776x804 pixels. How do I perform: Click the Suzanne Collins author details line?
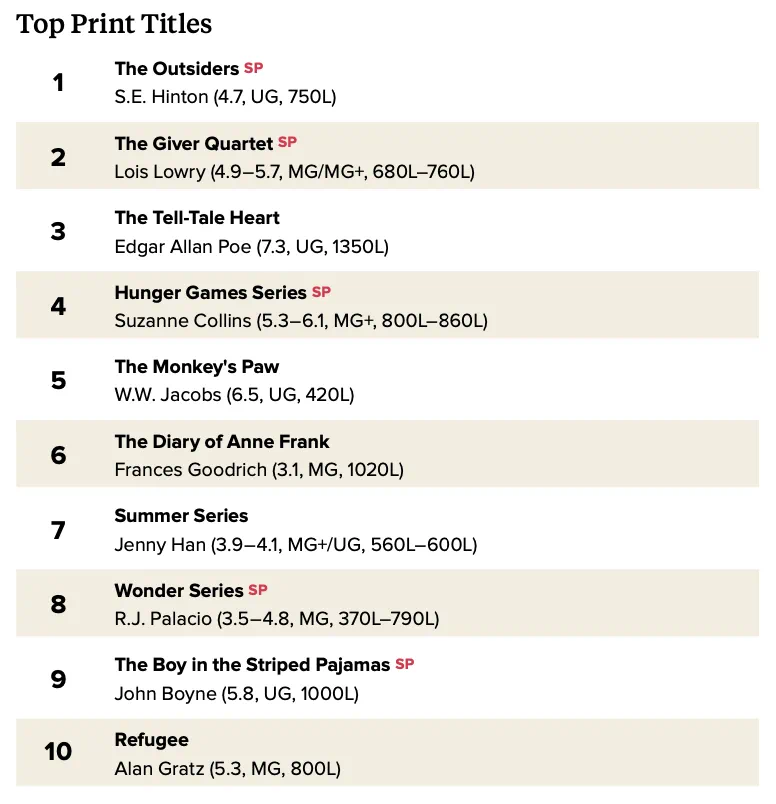pos(301,321)
